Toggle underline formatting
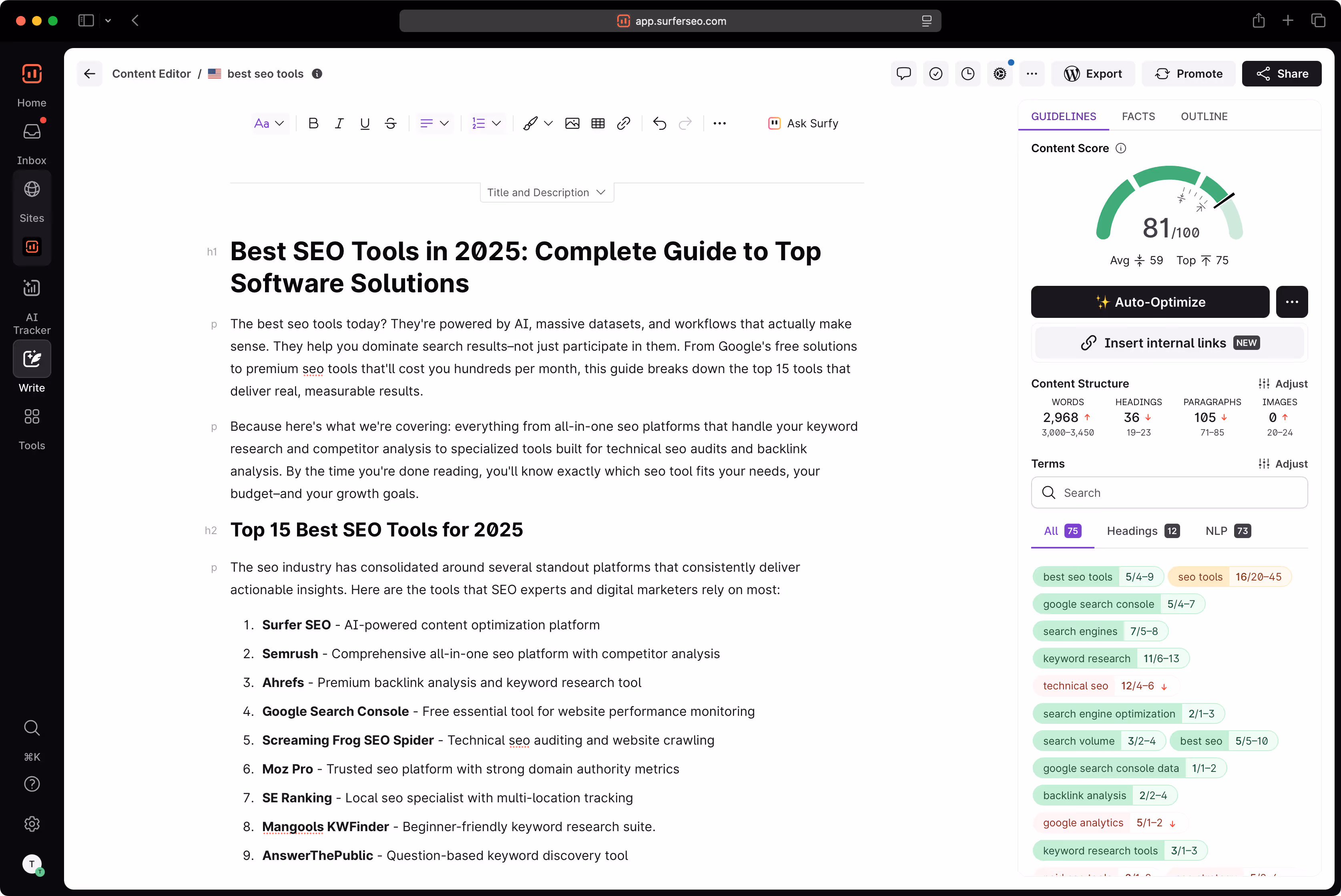This screenshot has height=896, width=1341. click(365, 123)
